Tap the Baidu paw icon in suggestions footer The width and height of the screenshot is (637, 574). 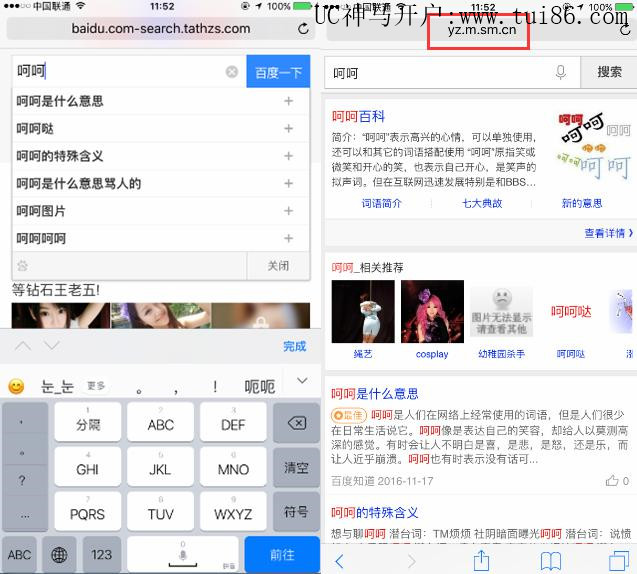[22, 266]
